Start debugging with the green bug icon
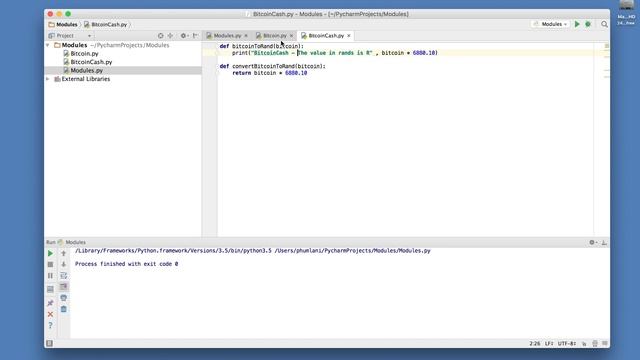The image size is (640, 360). [x=588, y=24]
